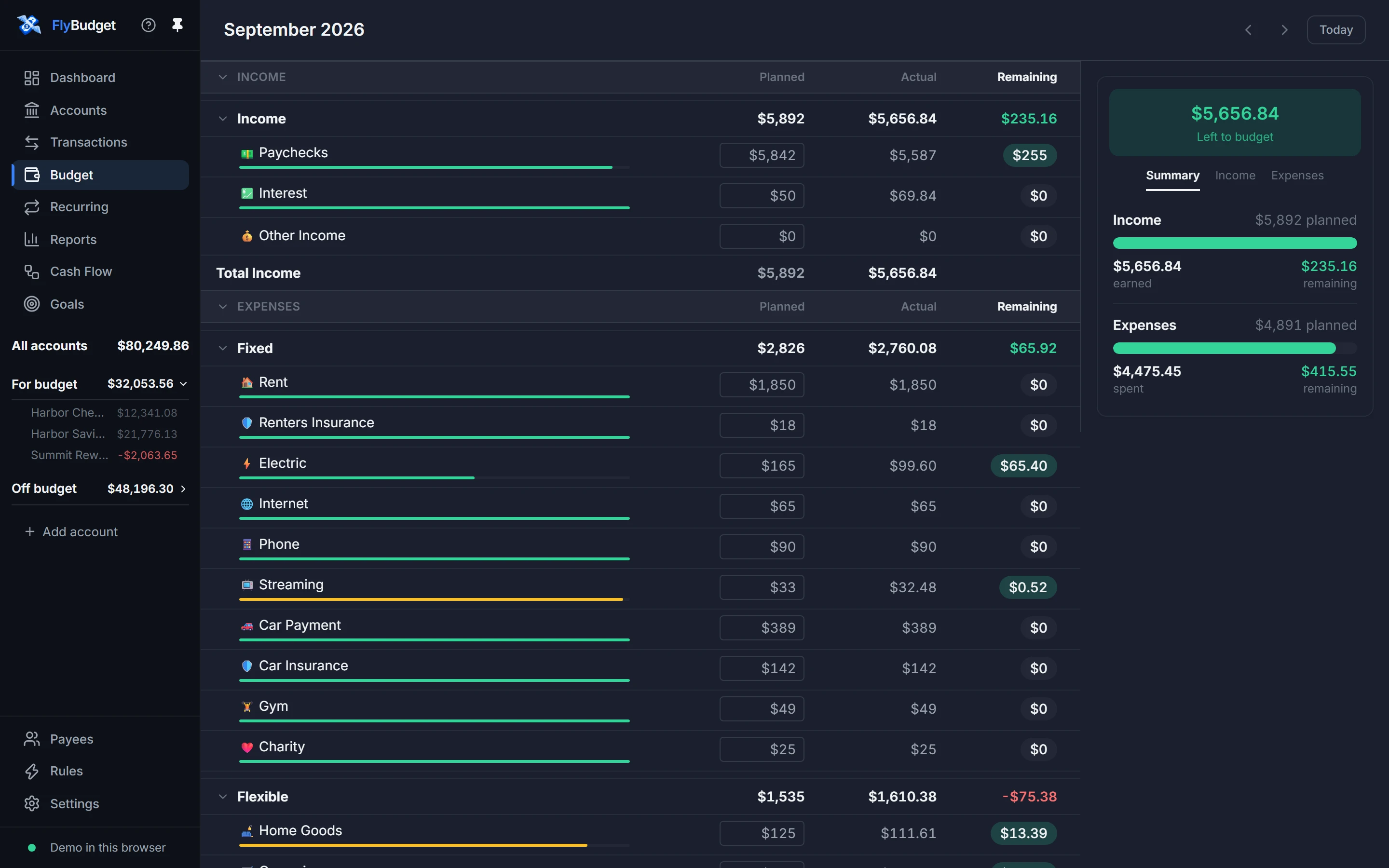1389x868 pixels.
Task: Click the Settings gear icon
Action: (31, 804)
